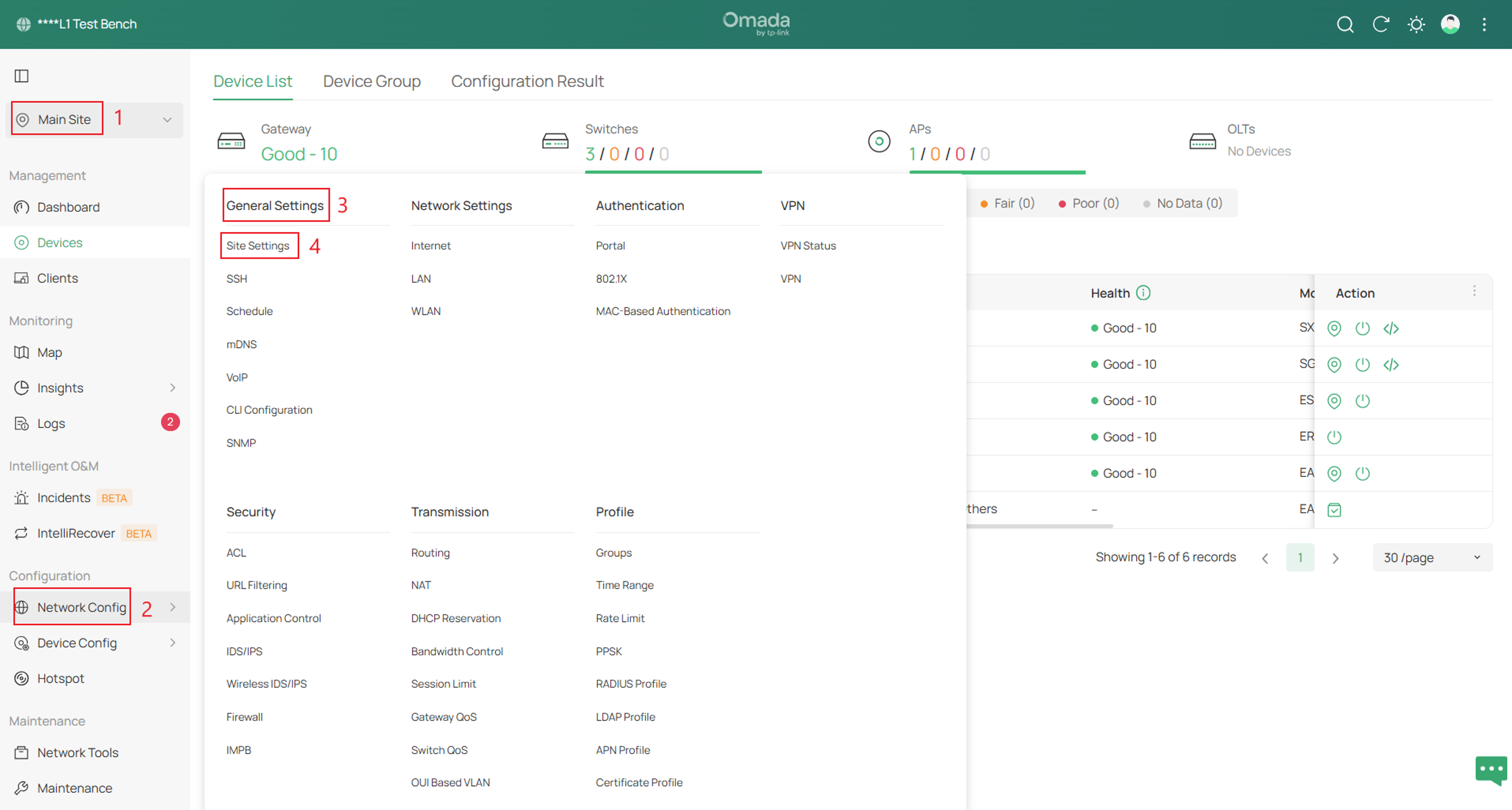
Task: Switch to the Configuration Result tab
Action: tap(527, 81)
